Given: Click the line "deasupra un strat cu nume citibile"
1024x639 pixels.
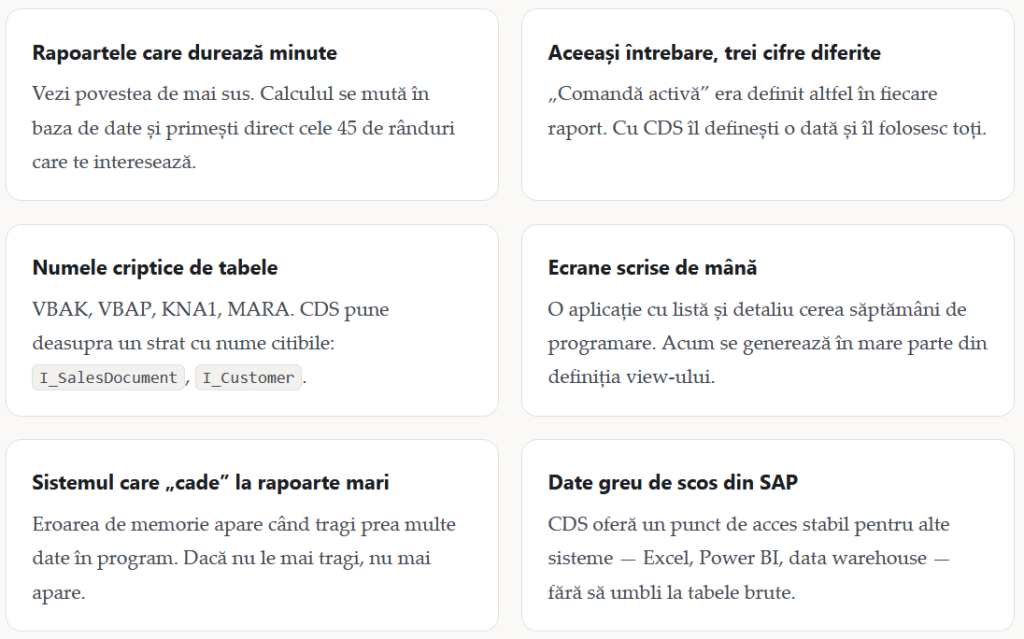Looking at the screenshot, I should [x=183, y=343].
